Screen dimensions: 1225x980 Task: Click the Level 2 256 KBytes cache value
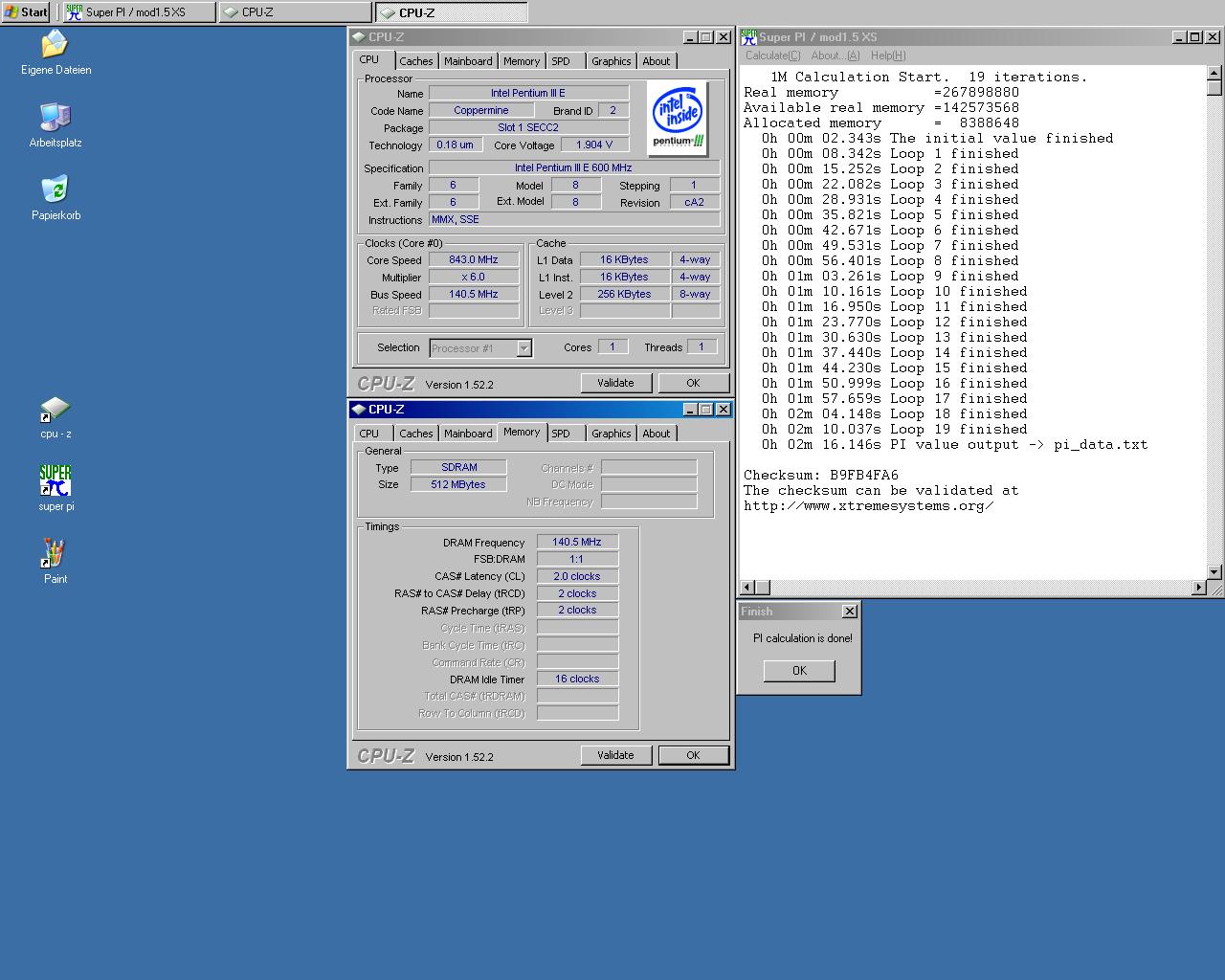tap(624, 294)
